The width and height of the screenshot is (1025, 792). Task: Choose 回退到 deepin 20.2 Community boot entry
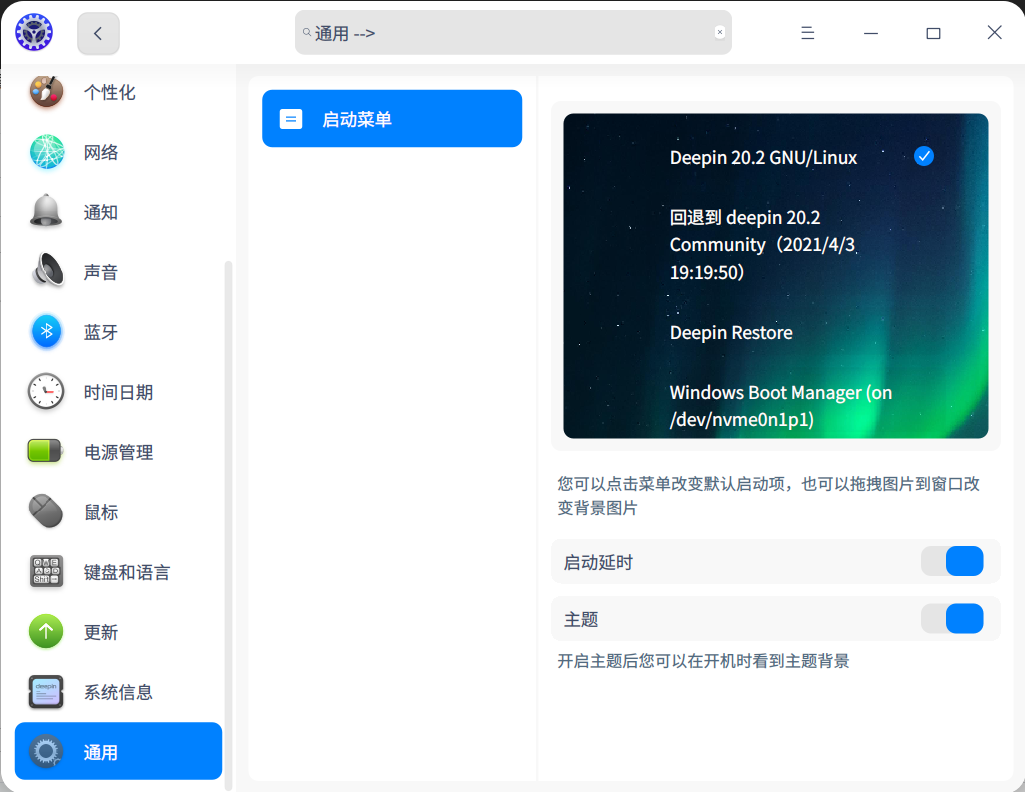coord(763,244)
